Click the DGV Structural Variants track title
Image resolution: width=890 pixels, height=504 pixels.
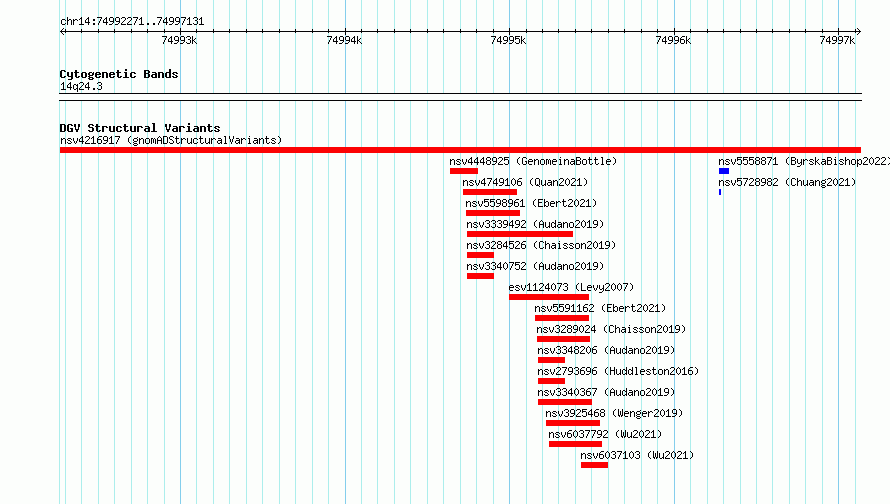[140, 128]
